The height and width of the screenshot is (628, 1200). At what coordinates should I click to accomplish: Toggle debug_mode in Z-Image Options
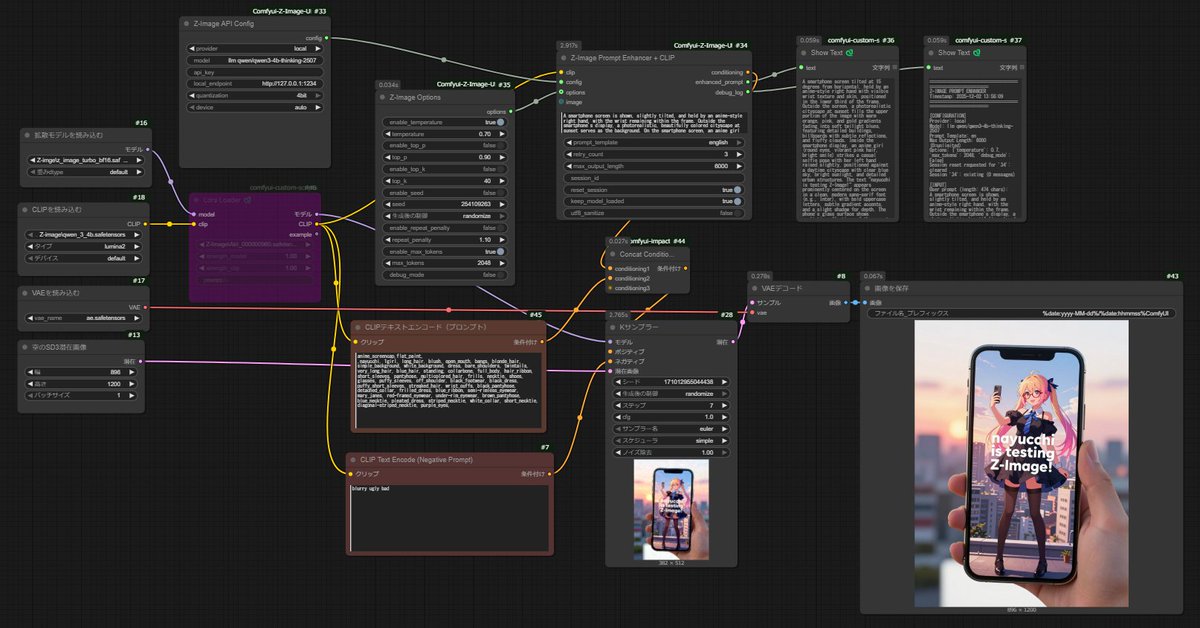point(445,275)
